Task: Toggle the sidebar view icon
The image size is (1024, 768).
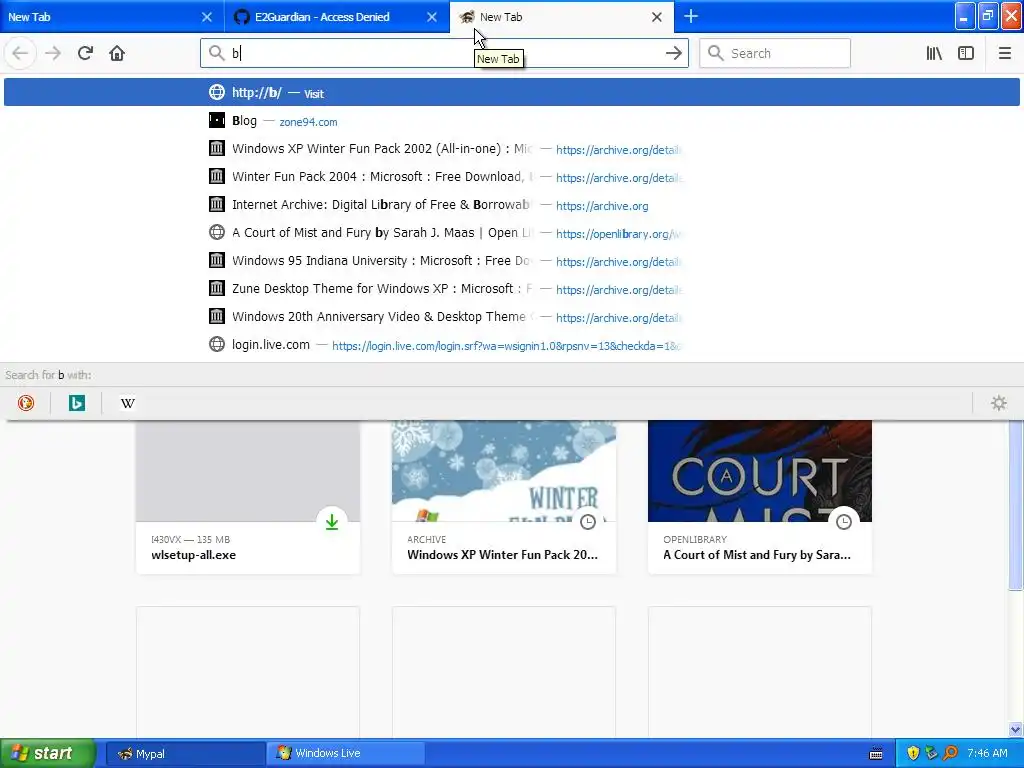Action: [x=966, y=54]
